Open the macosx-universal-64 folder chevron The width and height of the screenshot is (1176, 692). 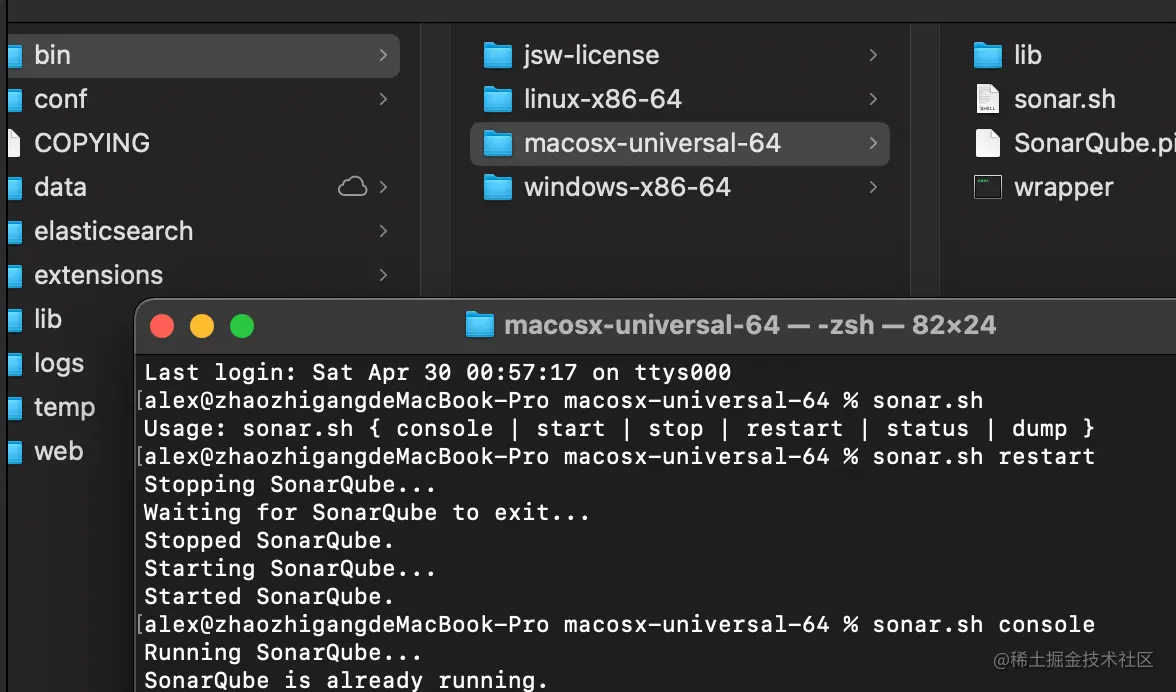(873, 143)
